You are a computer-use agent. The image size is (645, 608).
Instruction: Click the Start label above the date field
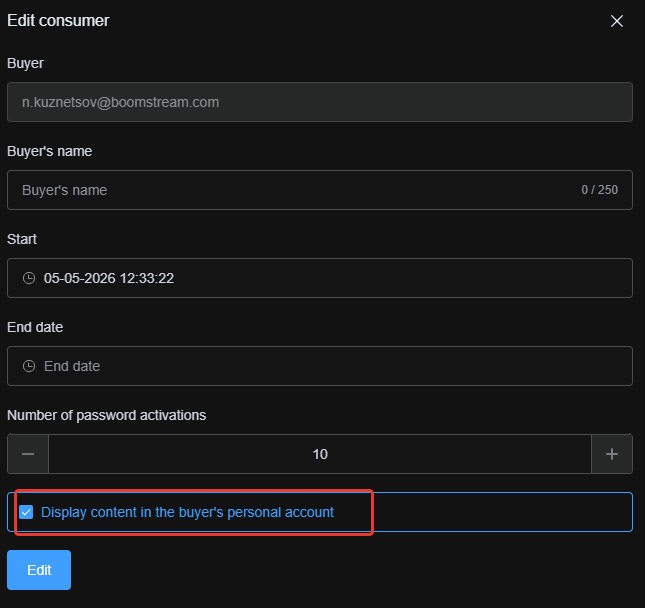click(22, 239)
